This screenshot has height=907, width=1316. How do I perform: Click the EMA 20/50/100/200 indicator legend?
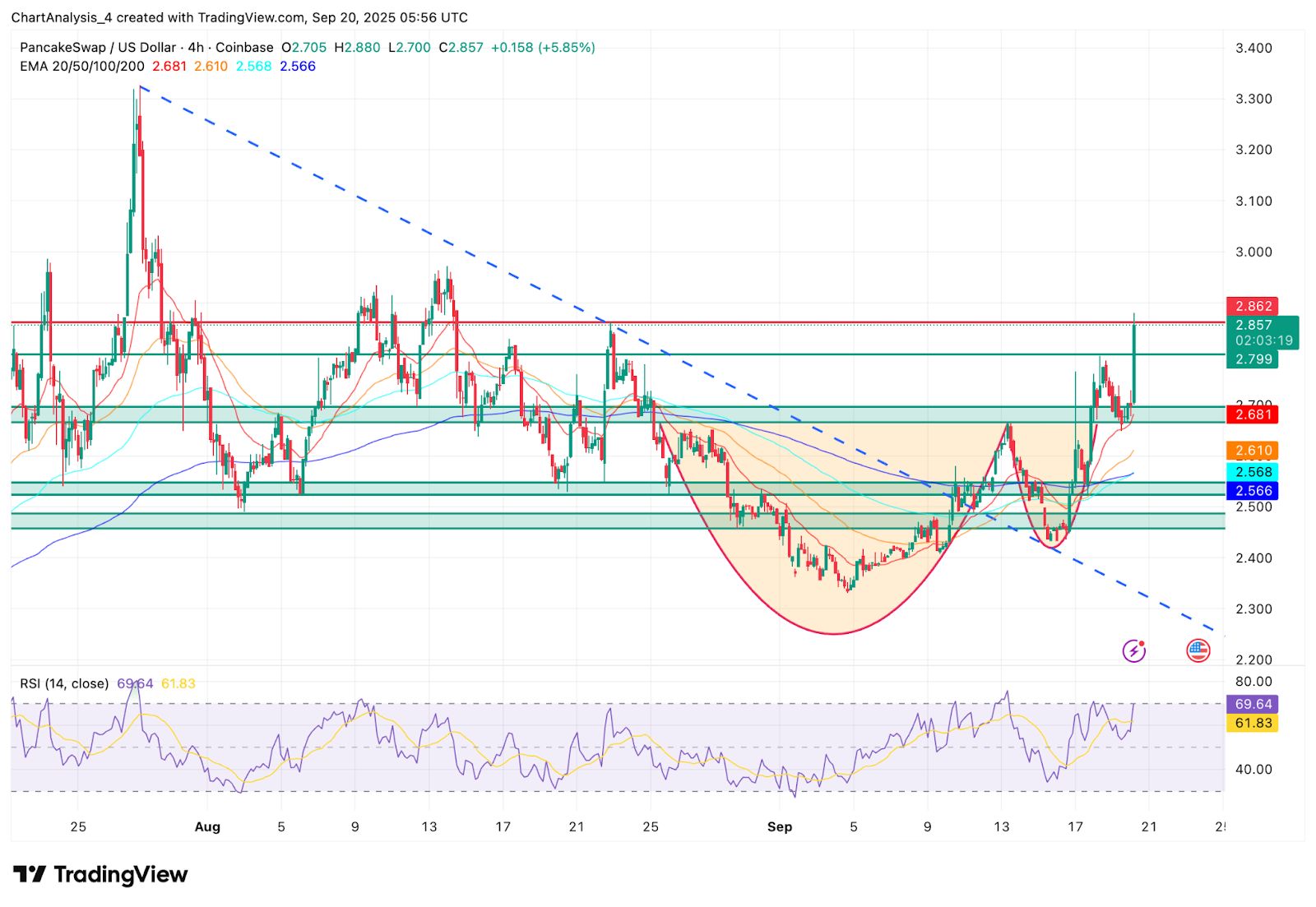[82, 67]
